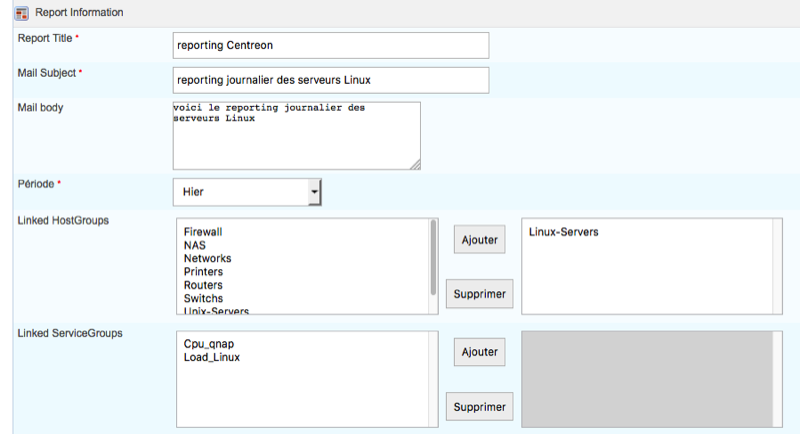Select Switchs in the HostGroups list
The image size is (800, 434).
[x=203, y=298]
